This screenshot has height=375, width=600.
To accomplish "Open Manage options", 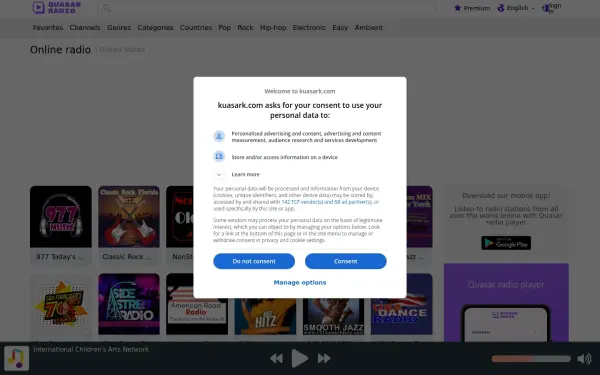I will point(300,282).
